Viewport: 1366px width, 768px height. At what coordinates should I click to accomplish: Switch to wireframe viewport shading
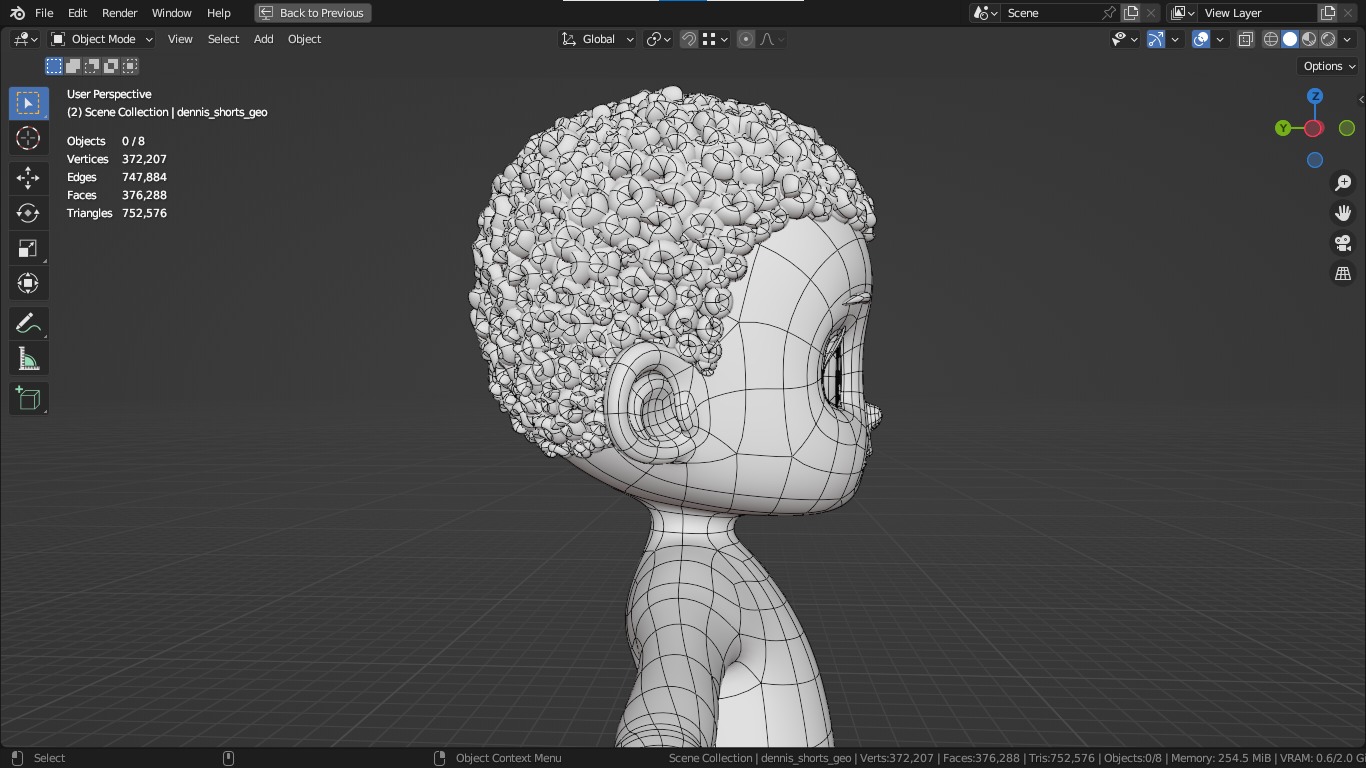(1271, 39)
